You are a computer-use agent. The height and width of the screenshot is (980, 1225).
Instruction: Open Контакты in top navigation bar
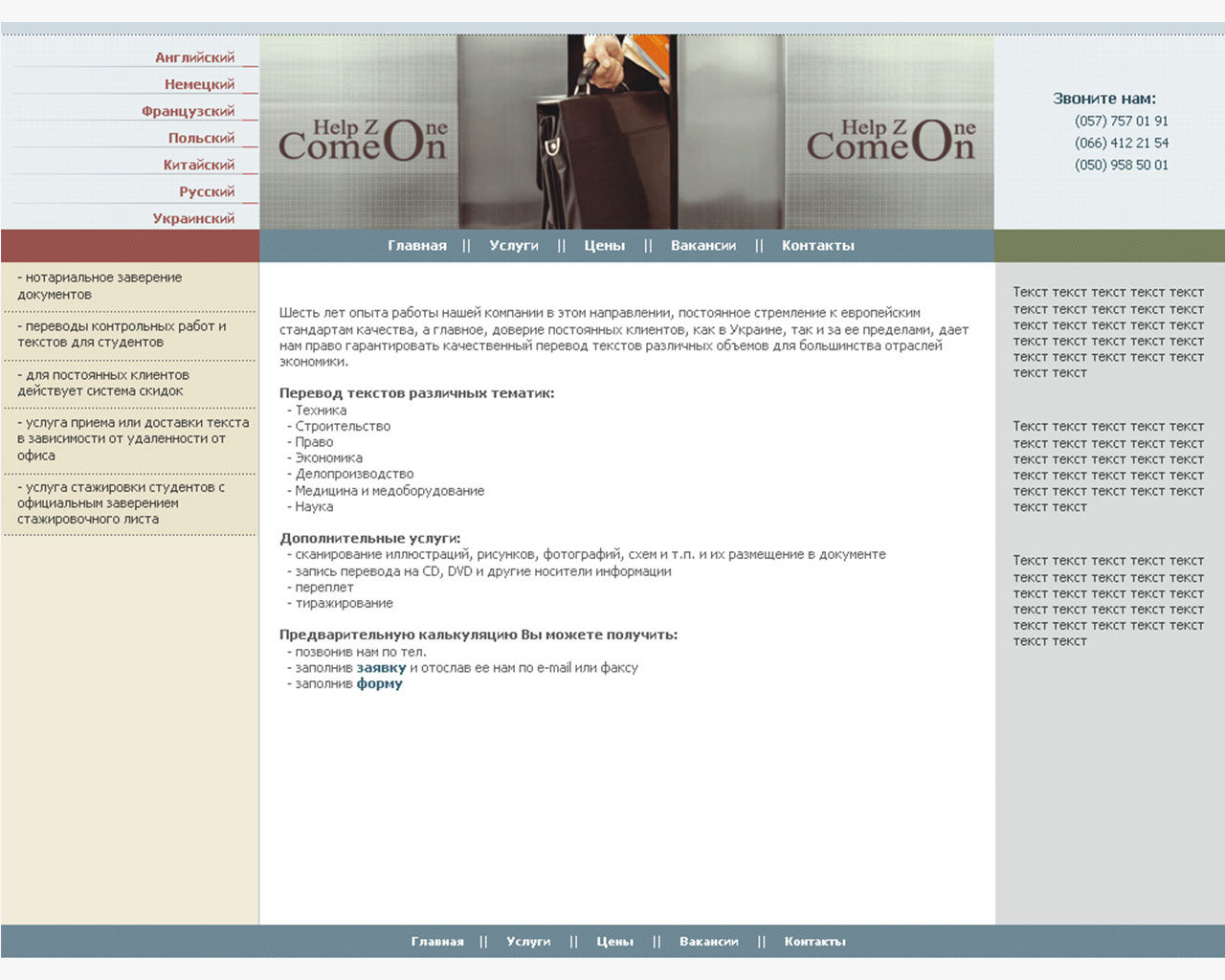[x=818, y=246]
